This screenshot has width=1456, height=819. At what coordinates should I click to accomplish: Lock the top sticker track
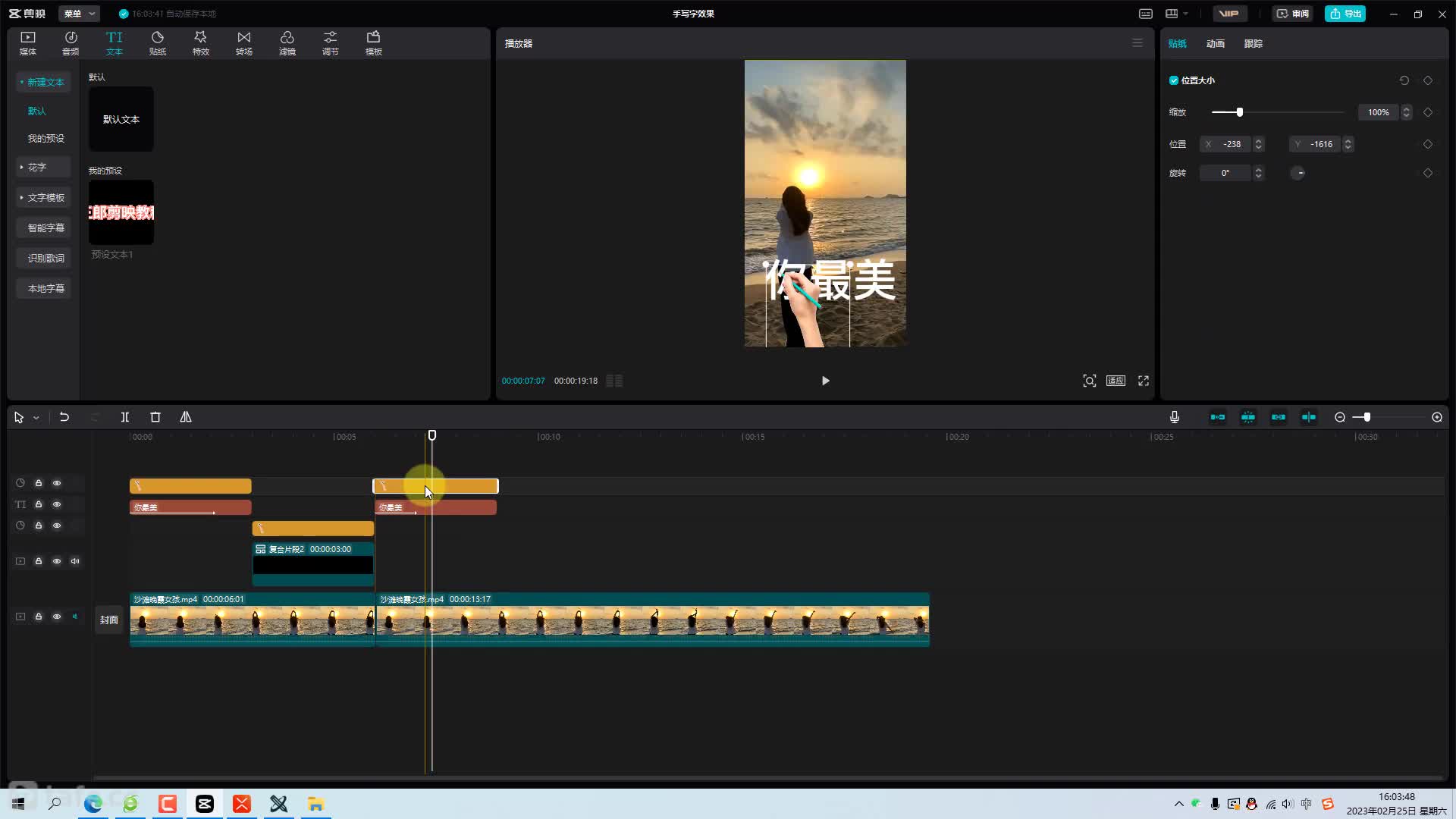(39, 483)
